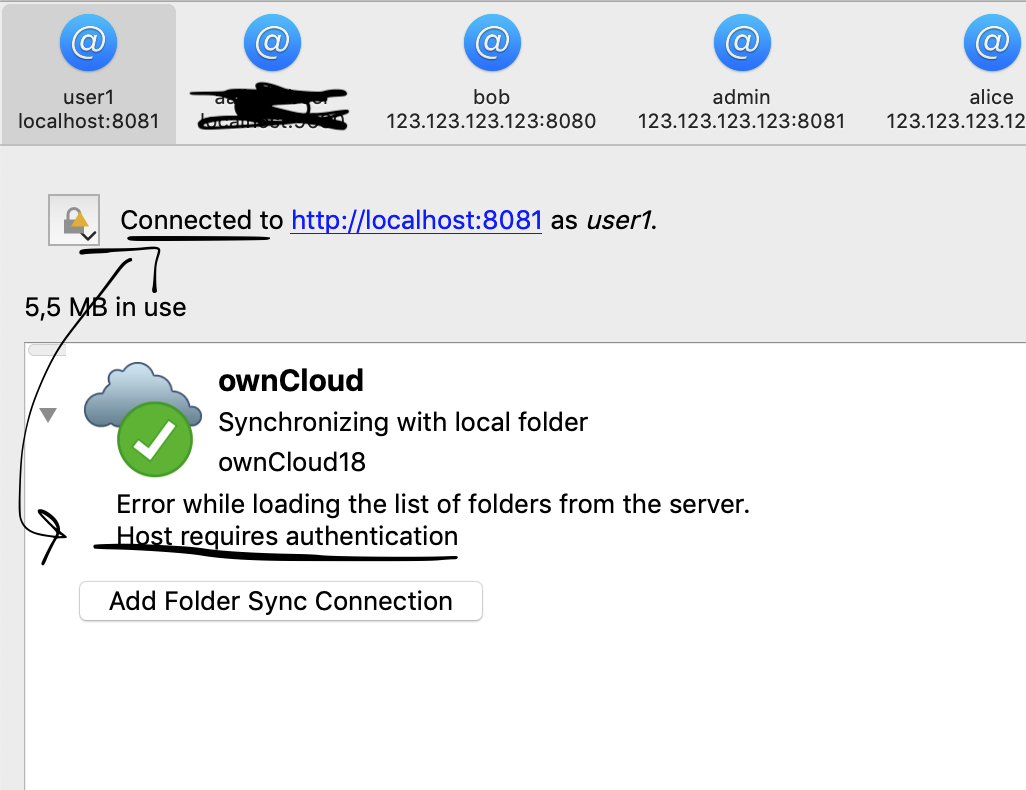Click Add Folder Sync Connection
Viewport: 1026px width, 790px height.
coord(280,601)
